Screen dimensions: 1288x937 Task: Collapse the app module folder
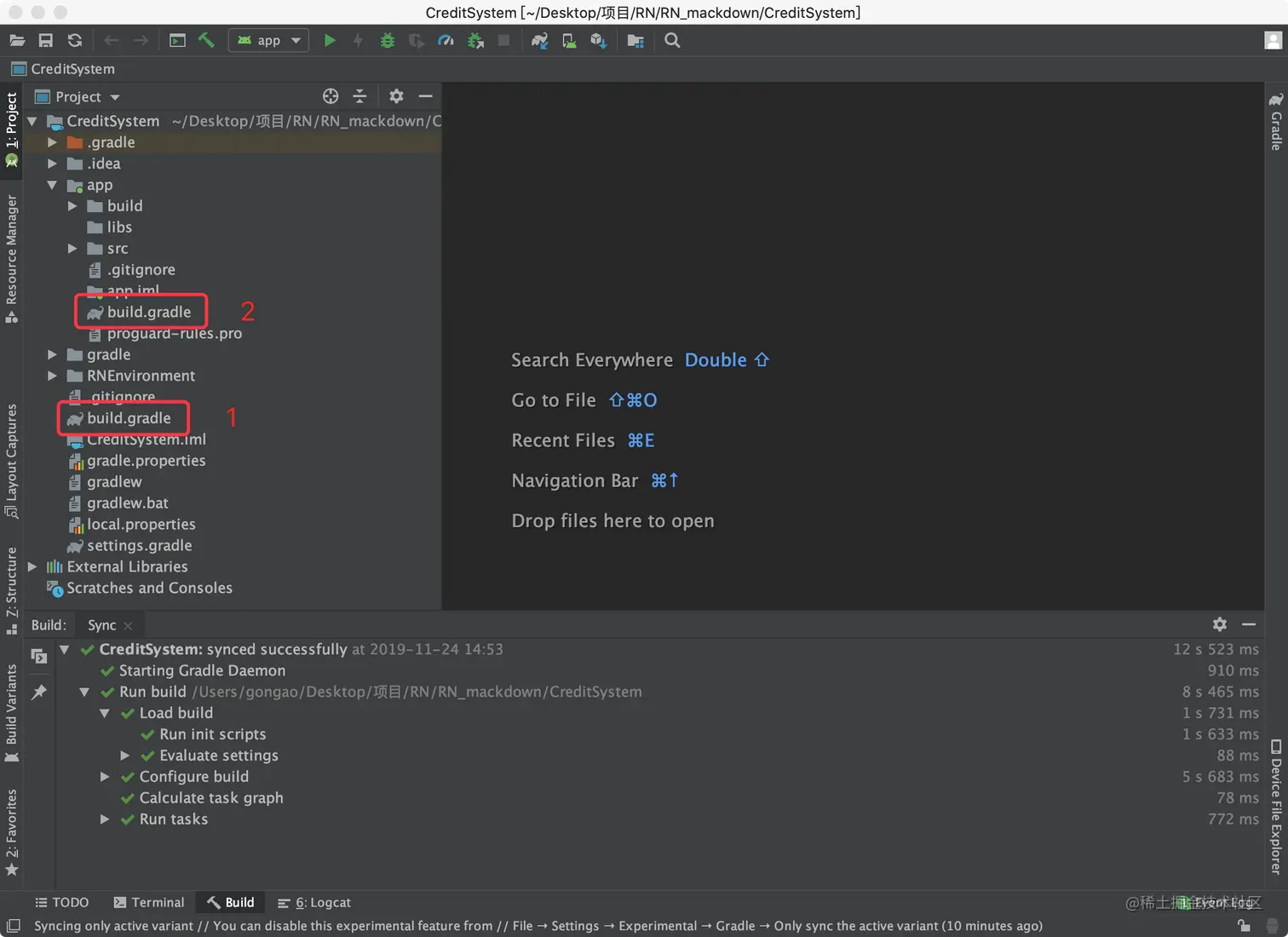52,185
